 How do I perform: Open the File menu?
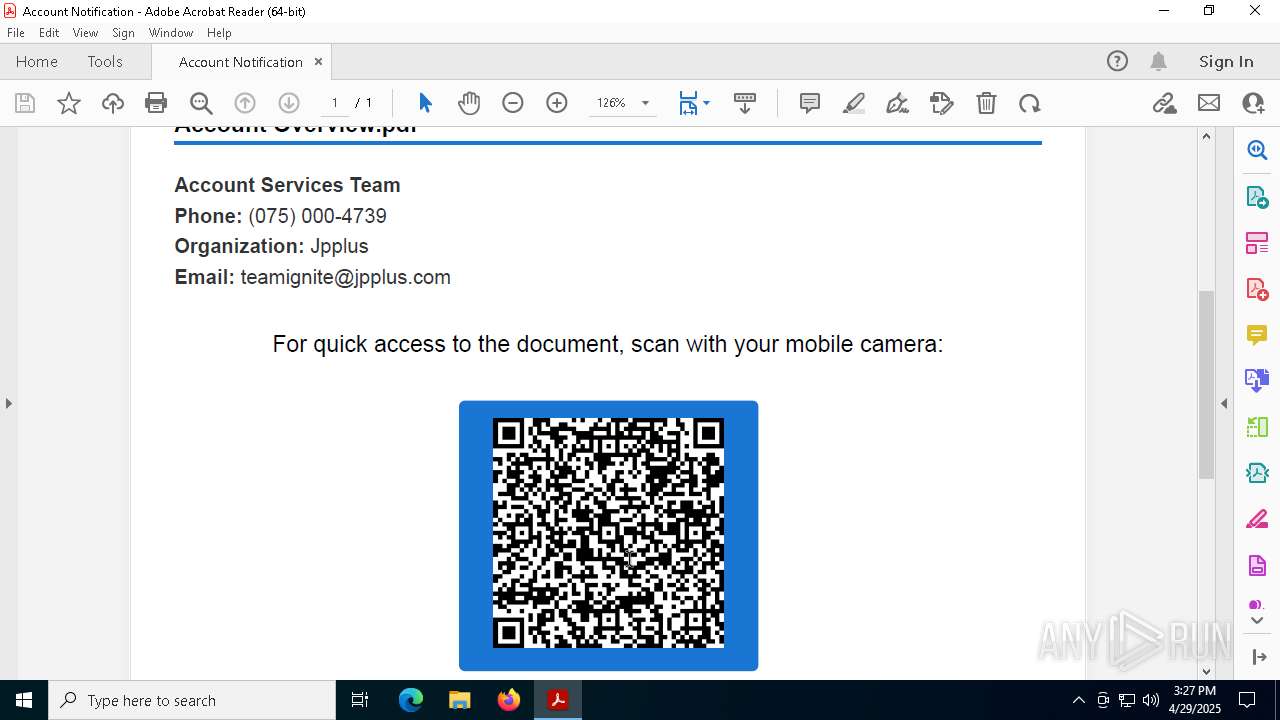(x=16, y=32)
